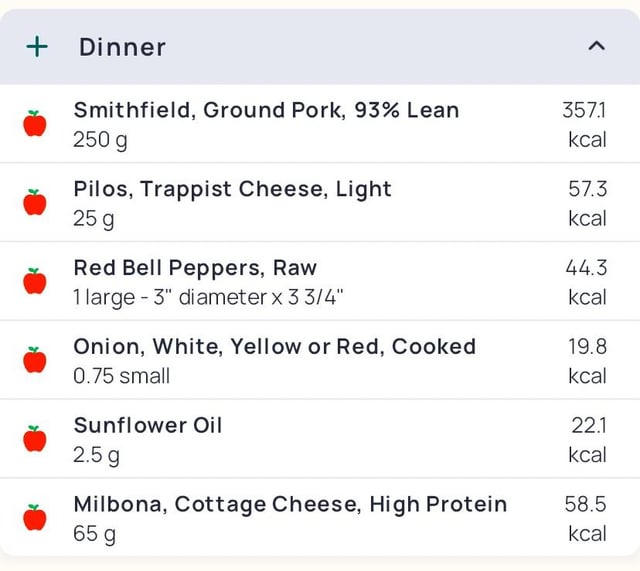Viewport: 640px width, 571px height.
Task: Select Milbona, Cottage Cheese, High Protein item
Action: 320,518
